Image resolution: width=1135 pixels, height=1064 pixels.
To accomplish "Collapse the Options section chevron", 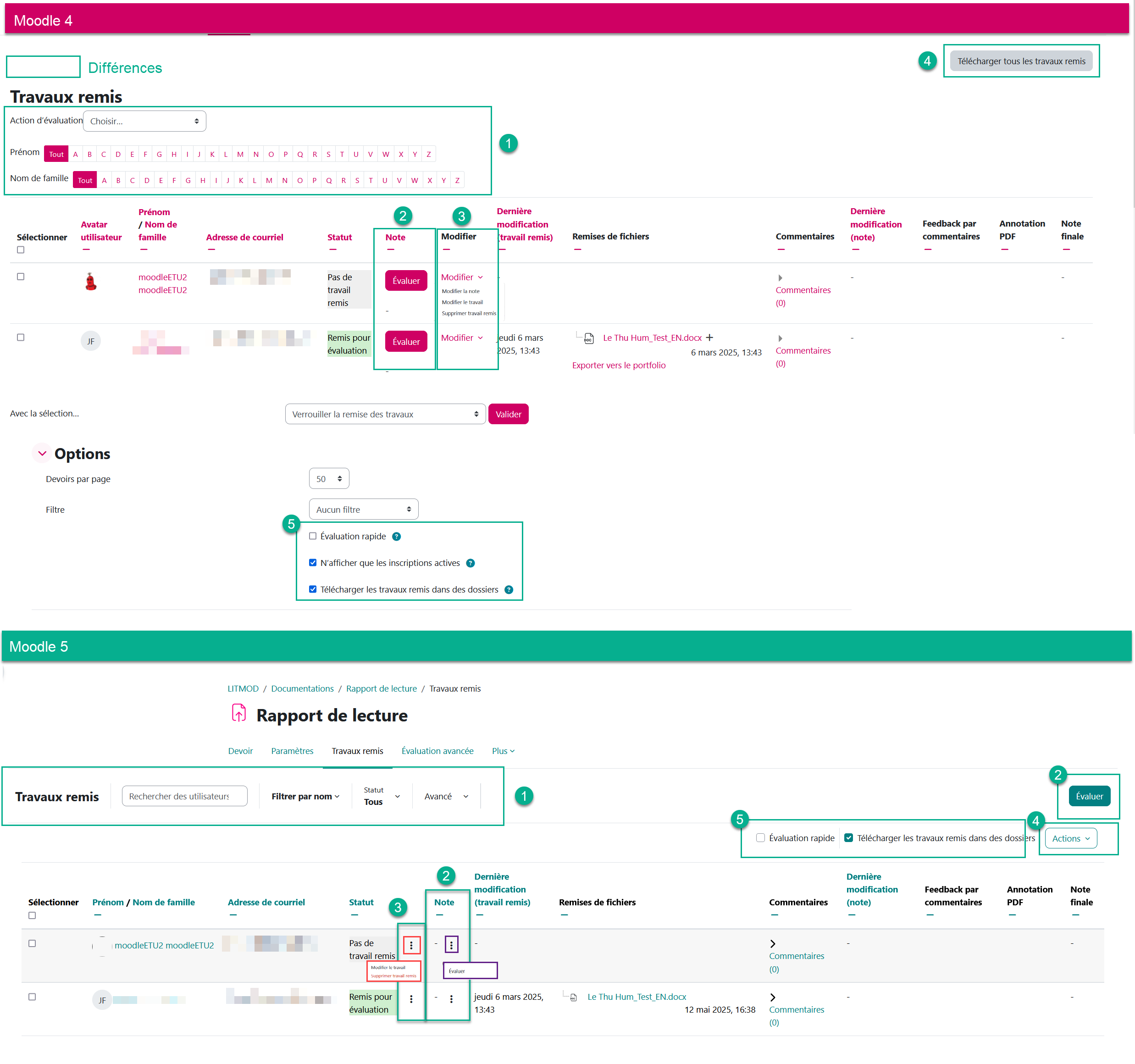I will click(42, 454).
